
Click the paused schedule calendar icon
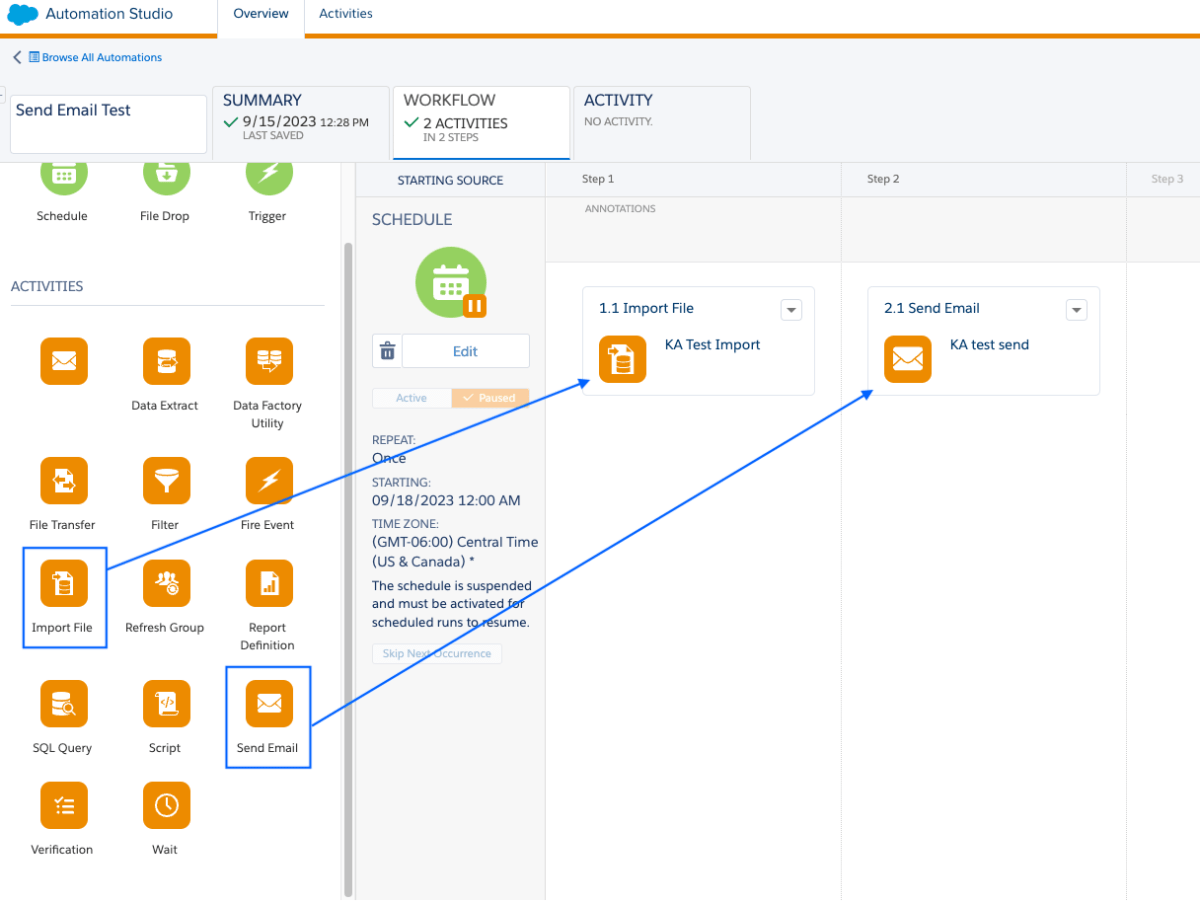click(451, 282)
